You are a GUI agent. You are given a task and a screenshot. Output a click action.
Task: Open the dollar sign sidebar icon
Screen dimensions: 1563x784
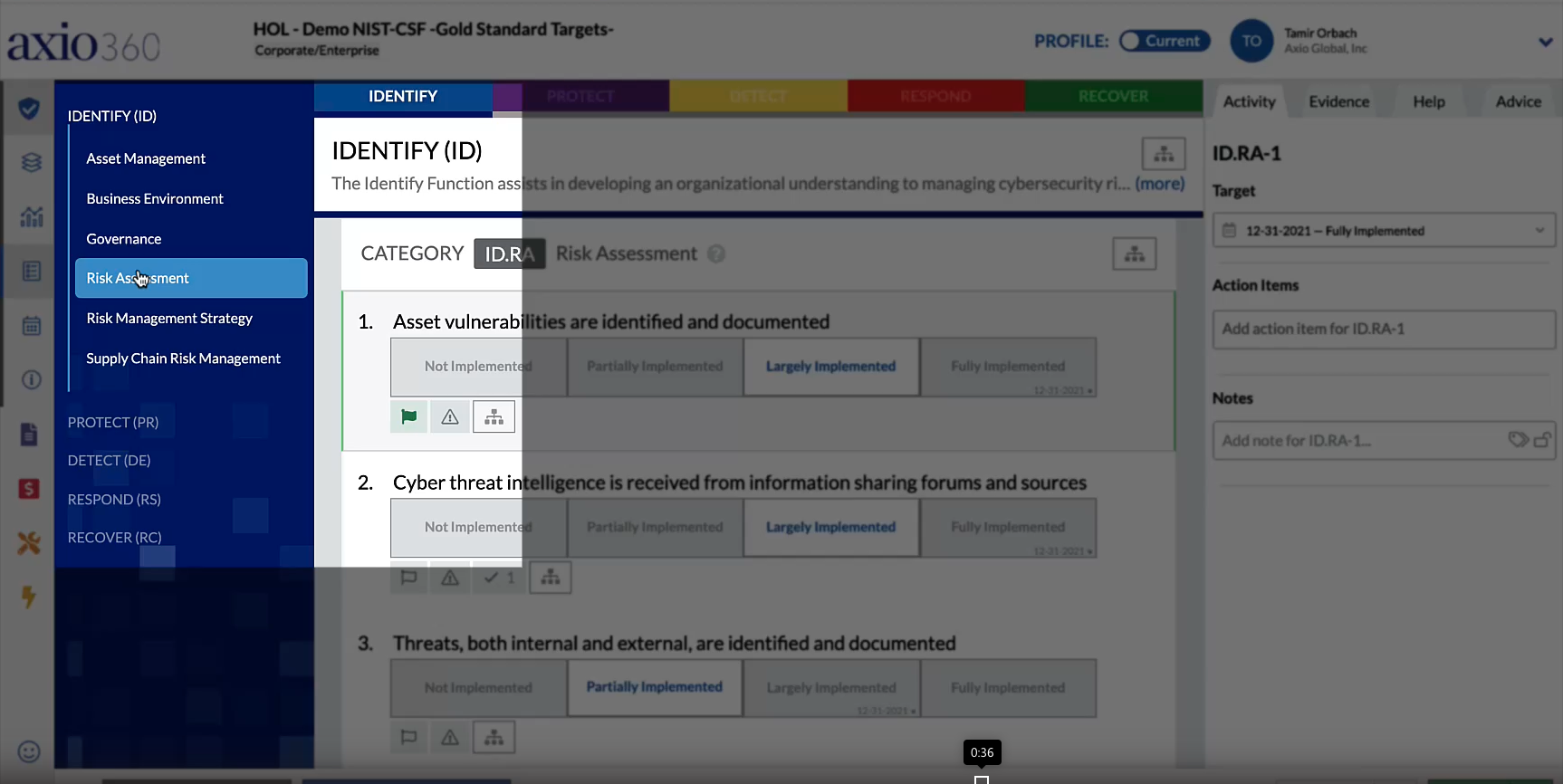pos(29,489)
